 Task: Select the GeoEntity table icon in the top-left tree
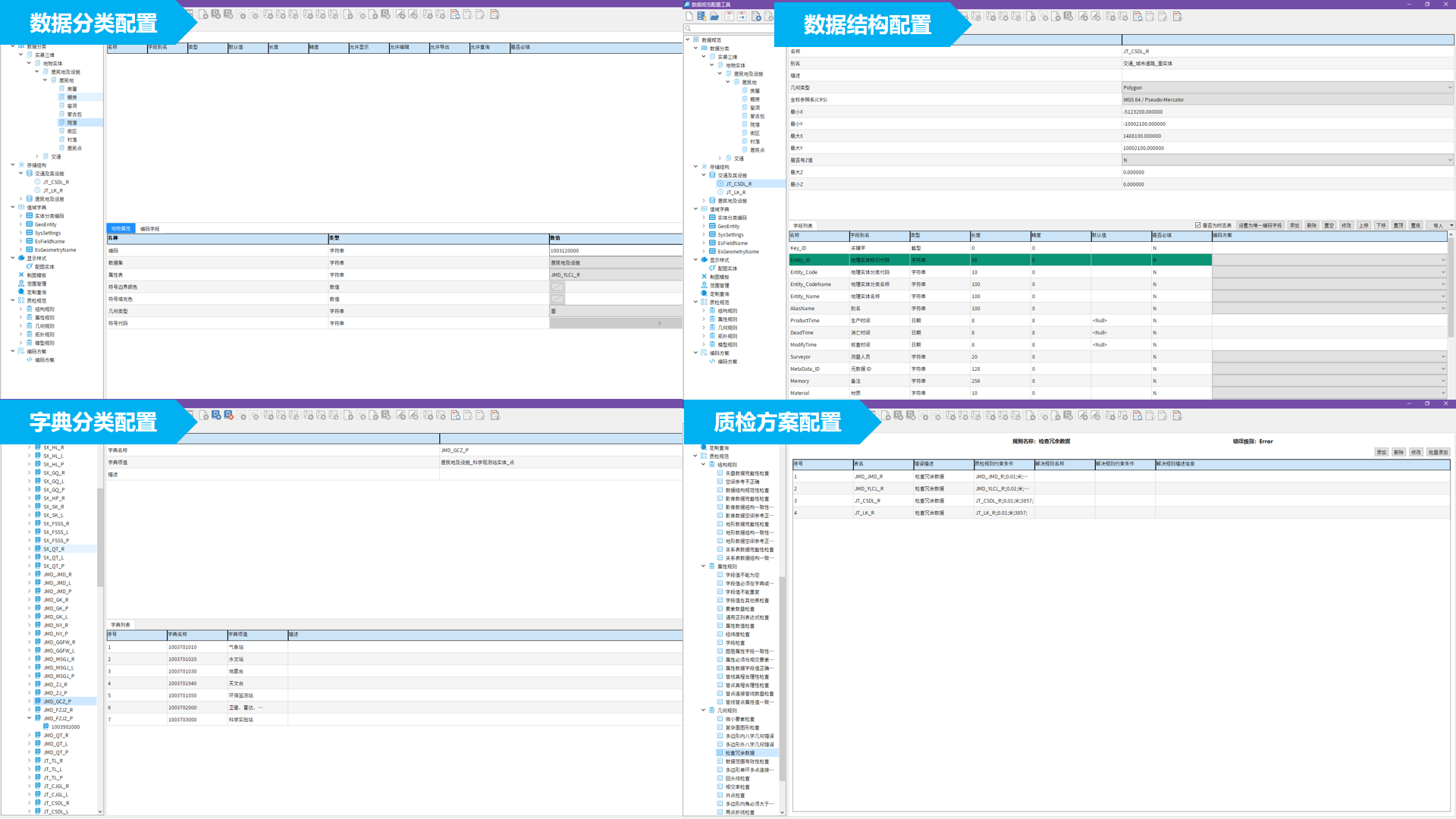(30, 224)
